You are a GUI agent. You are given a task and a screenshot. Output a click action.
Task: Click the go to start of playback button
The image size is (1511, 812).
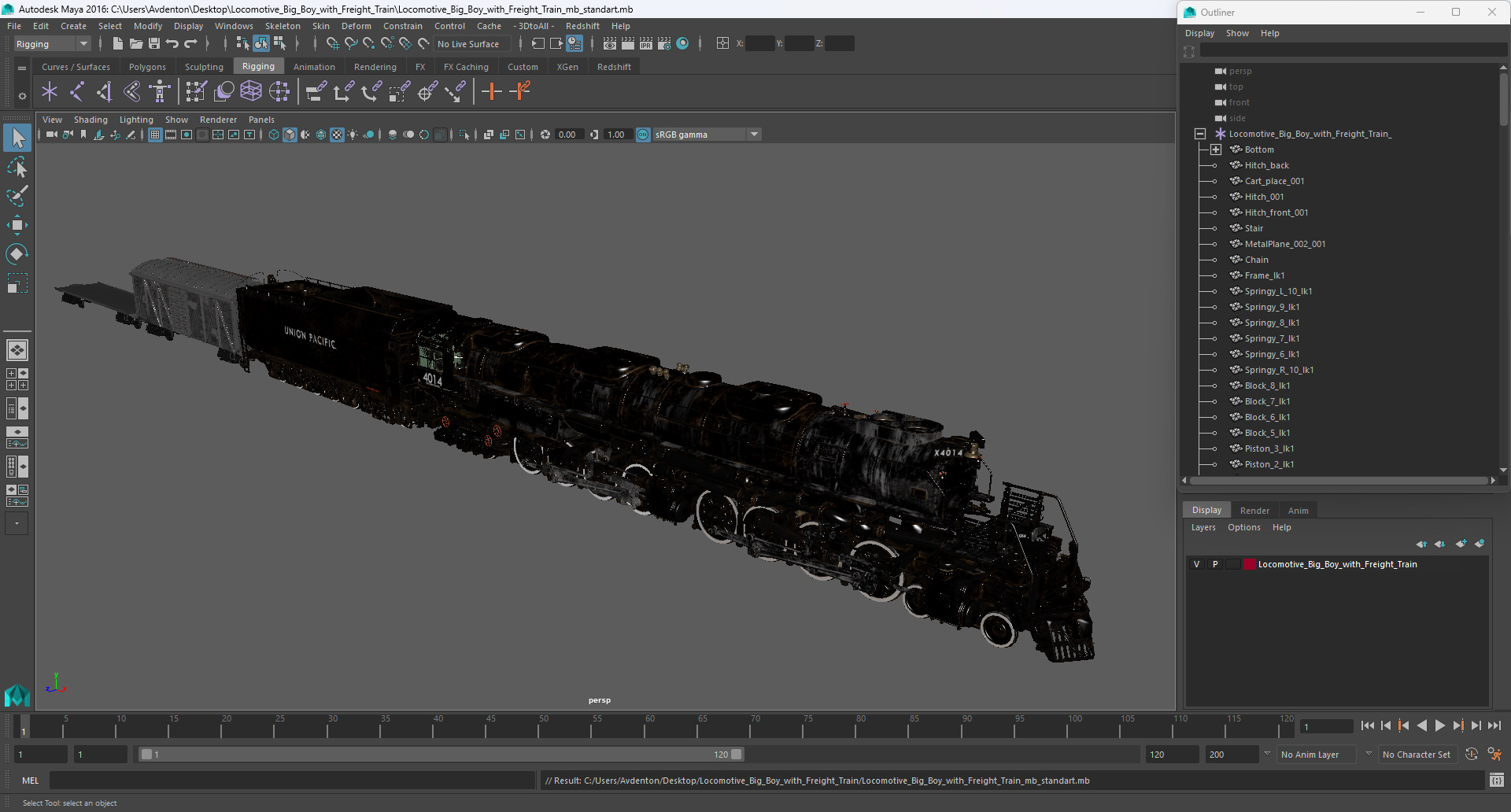tap(1367, 726)
